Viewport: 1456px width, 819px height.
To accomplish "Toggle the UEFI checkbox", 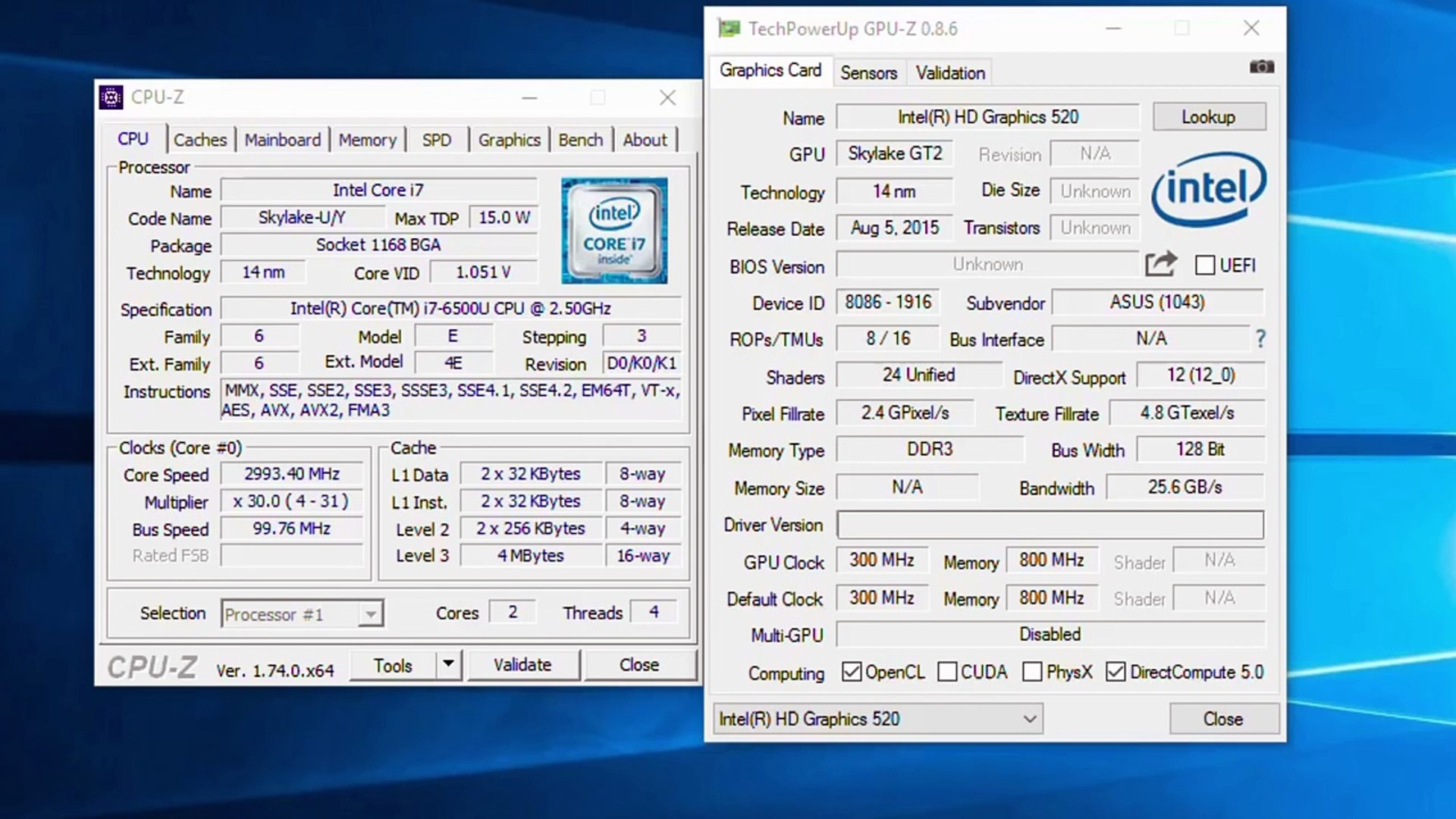I will 1204,265.
